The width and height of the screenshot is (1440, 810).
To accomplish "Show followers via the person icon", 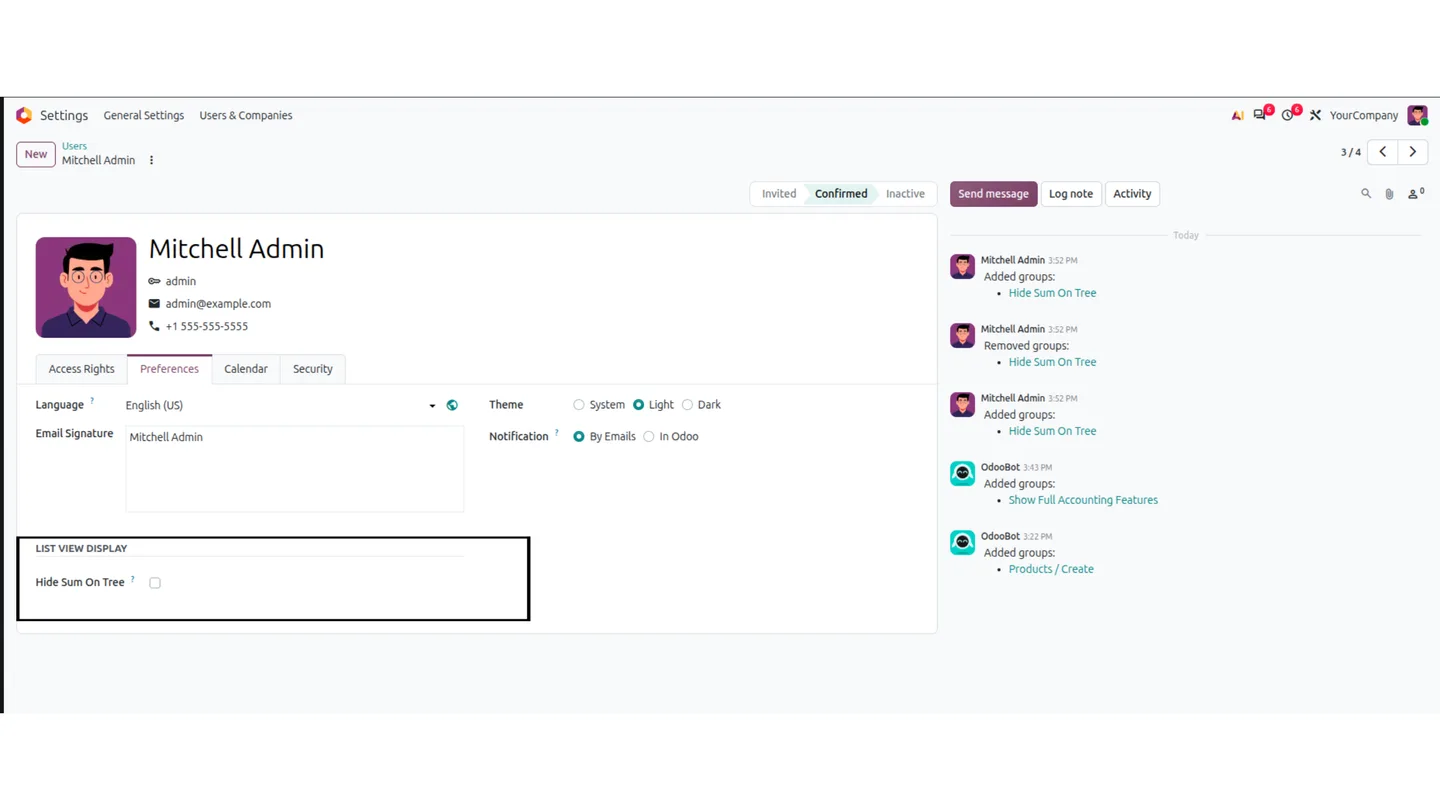I will tap(1414, 194).
